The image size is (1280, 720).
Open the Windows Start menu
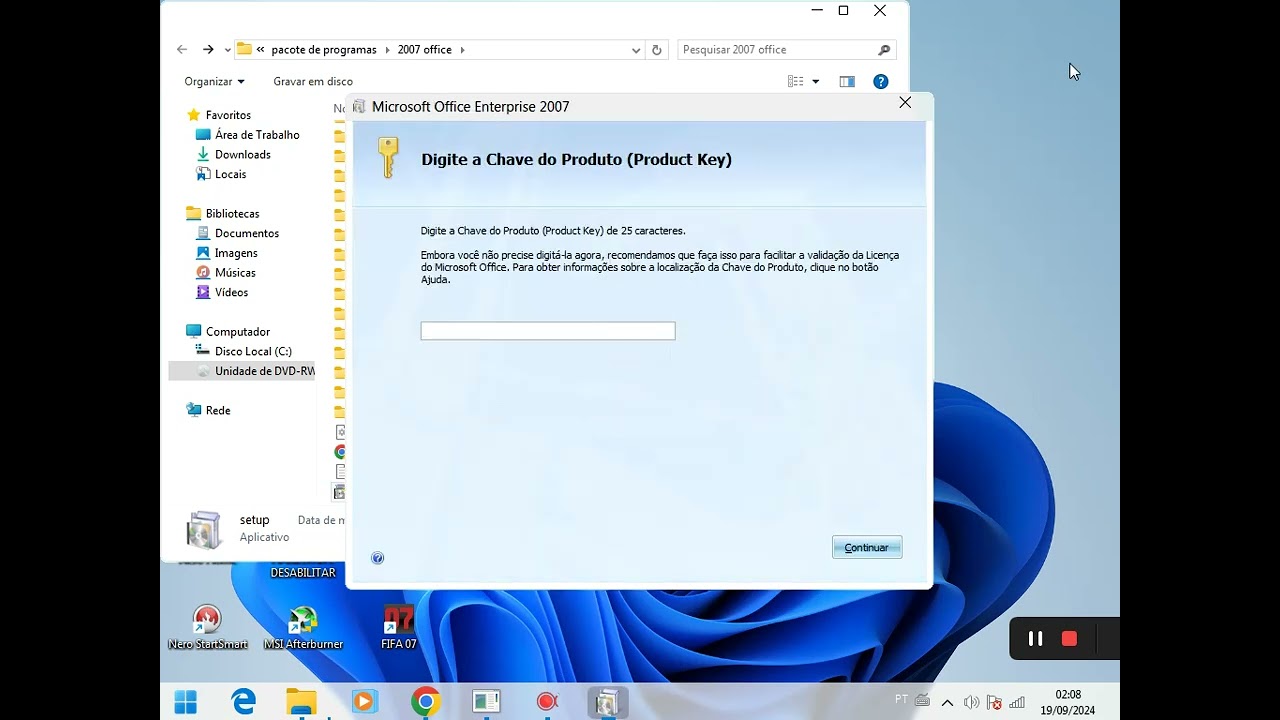click(186, 702)
